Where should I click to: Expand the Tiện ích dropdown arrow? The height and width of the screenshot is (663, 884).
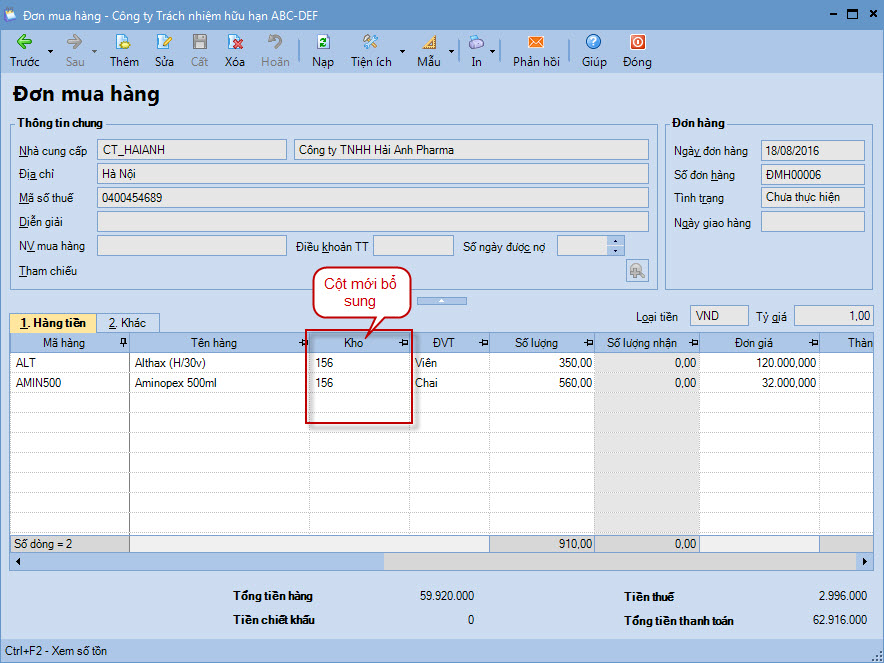(x=402, y=51)
